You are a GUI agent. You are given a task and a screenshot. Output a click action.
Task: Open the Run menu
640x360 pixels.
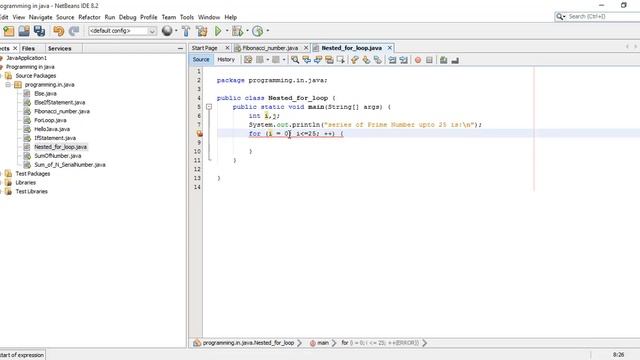(110, 17)
